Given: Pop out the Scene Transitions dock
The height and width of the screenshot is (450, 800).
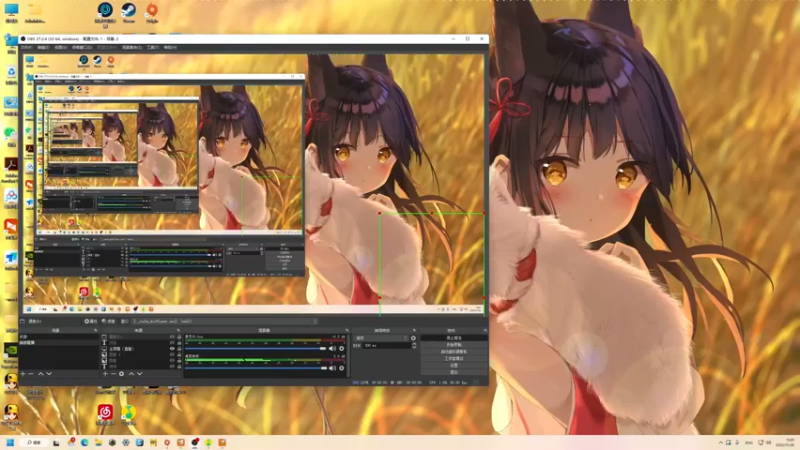Looking at the screenshot, I should pos(414,330).
